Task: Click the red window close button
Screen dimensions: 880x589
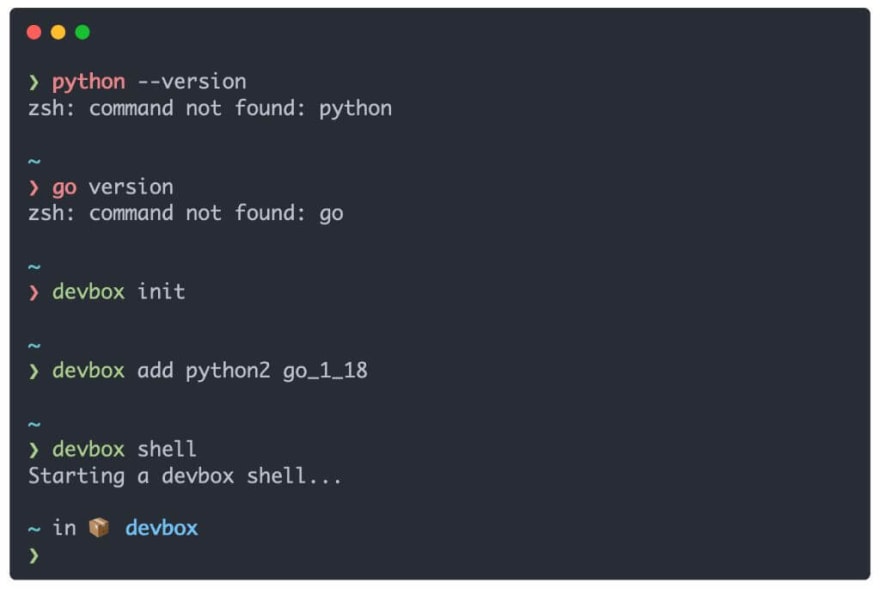Action: click(34, 32)
